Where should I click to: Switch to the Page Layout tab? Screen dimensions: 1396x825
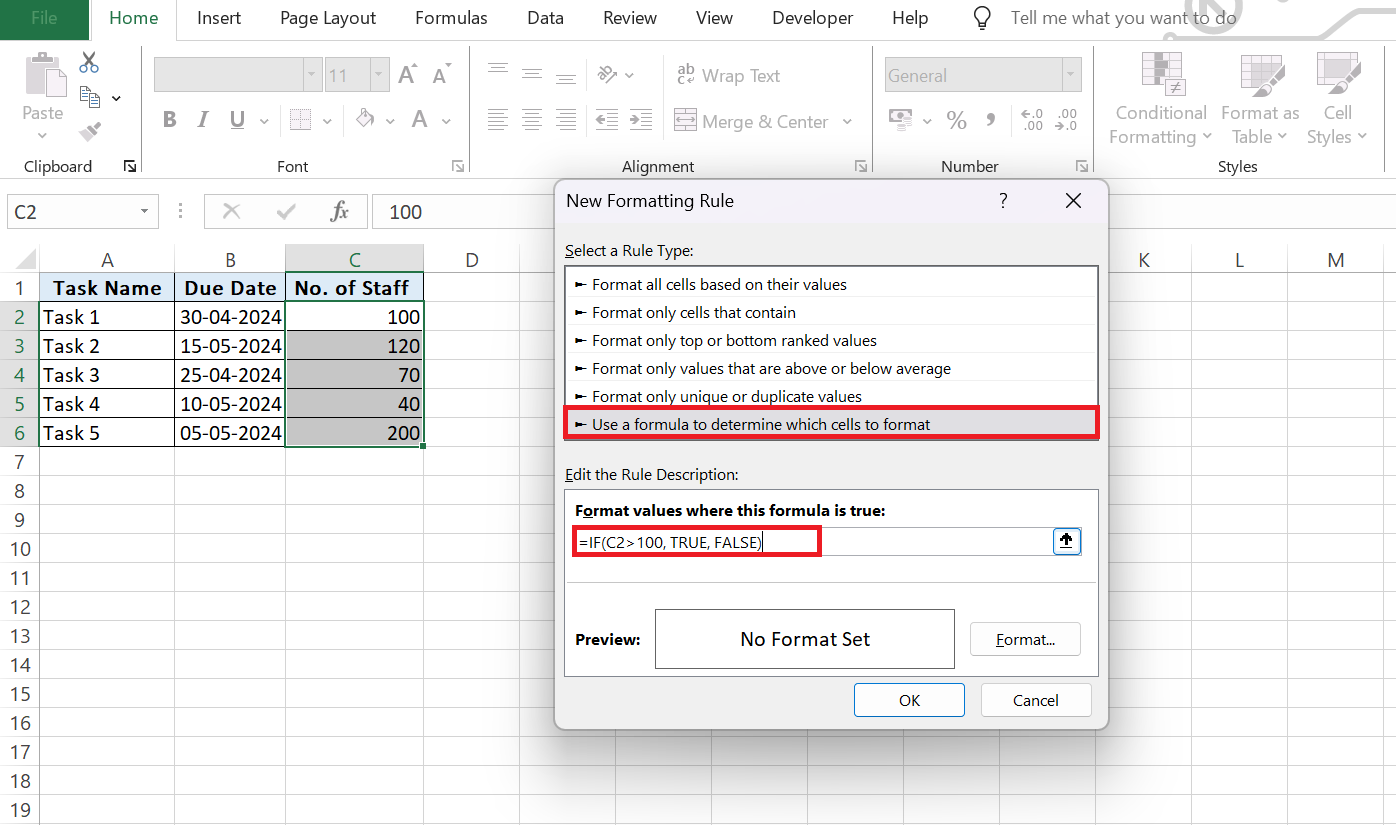(328, 18)
